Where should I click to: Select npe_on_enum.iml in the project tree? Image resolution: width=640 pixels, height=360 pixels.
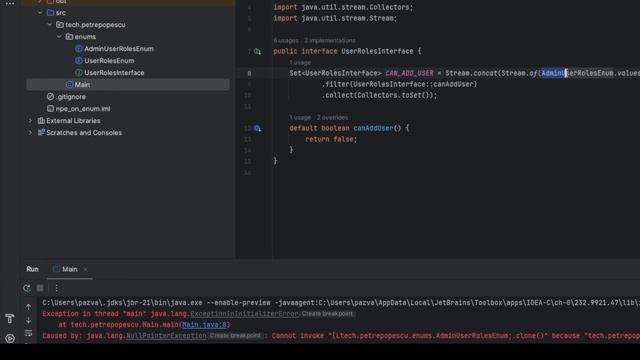coord(83,109)
